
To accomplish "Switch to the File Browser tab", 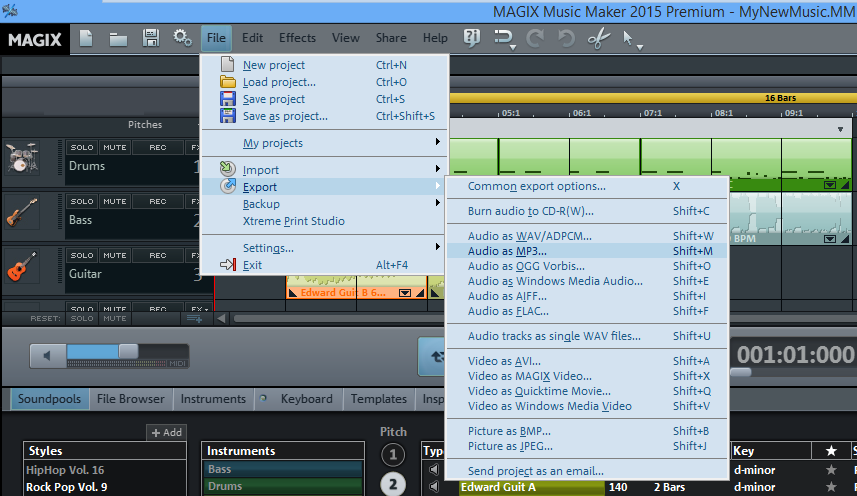I will pos(131,399).
